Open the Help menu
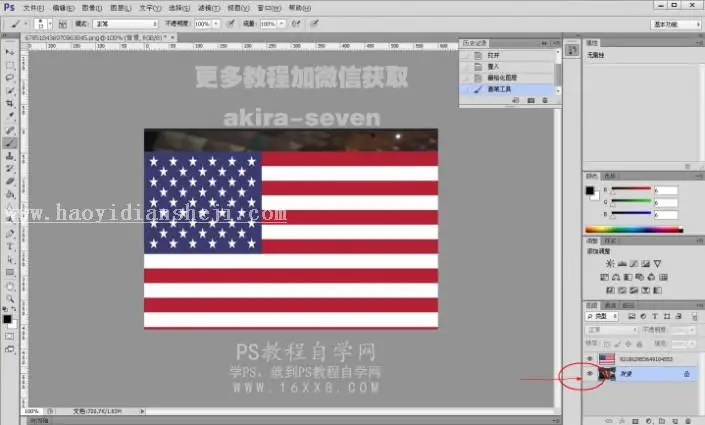 (299, 8)
